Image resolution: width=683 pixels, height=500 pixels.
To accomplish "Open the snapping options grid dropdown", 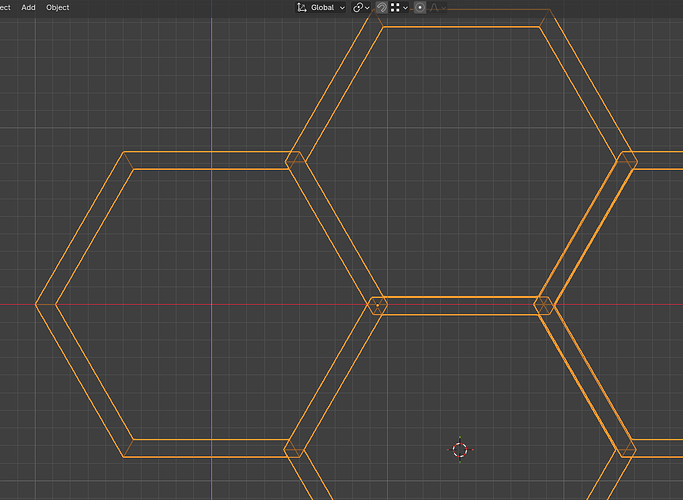I will (x=399, y=7).
